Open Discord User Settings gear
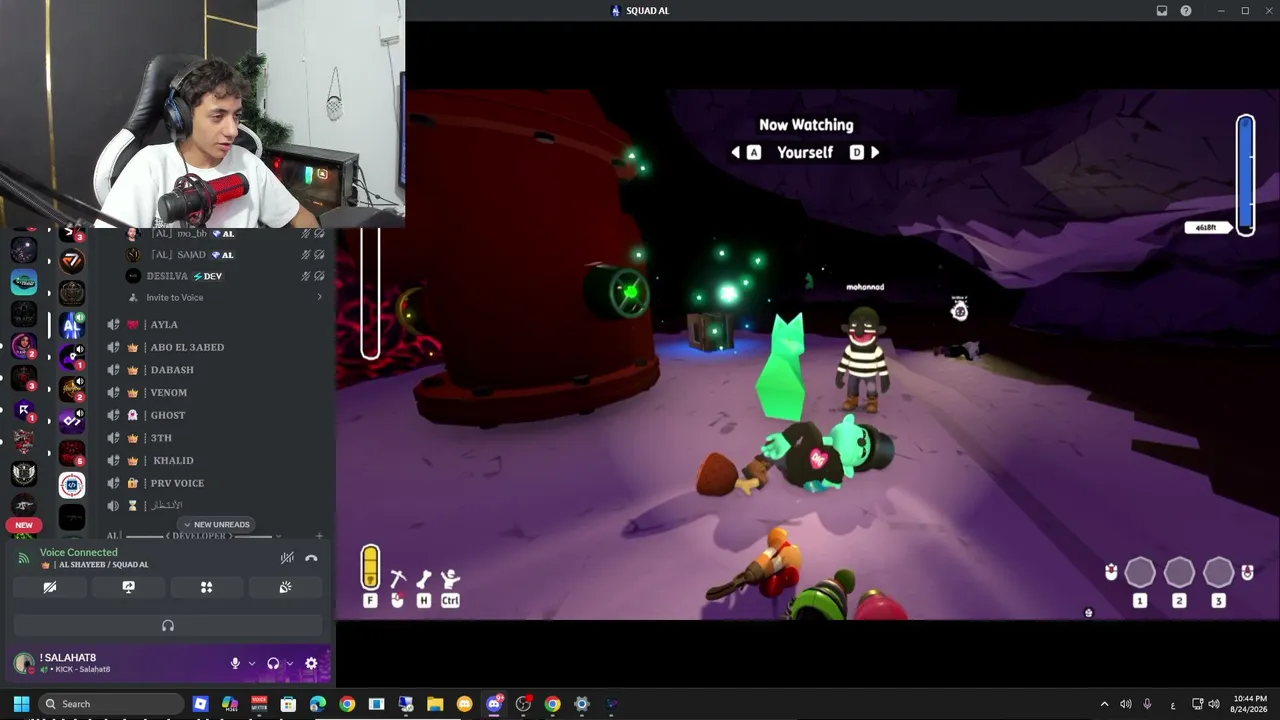Viewport: 1280px width, 720px height. tap(311, 663)
